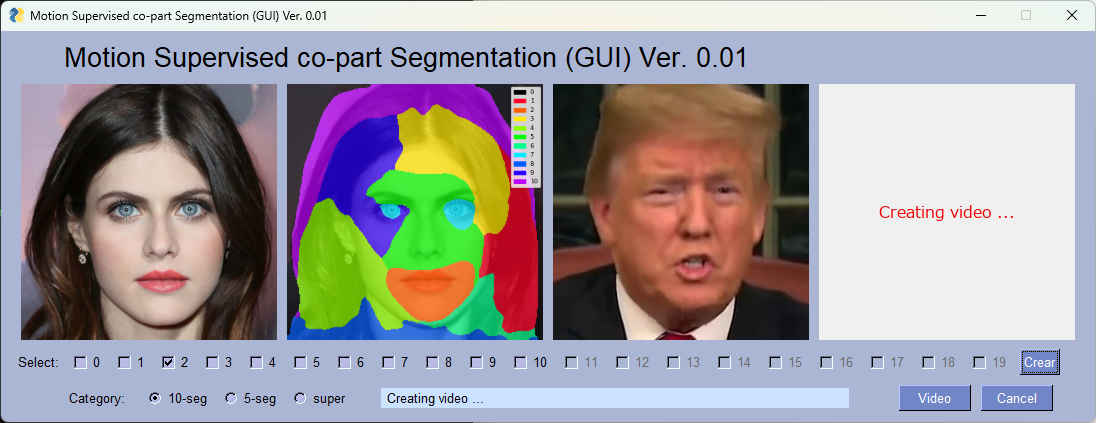Enable segment 1 checkbox

click(124, 362)
